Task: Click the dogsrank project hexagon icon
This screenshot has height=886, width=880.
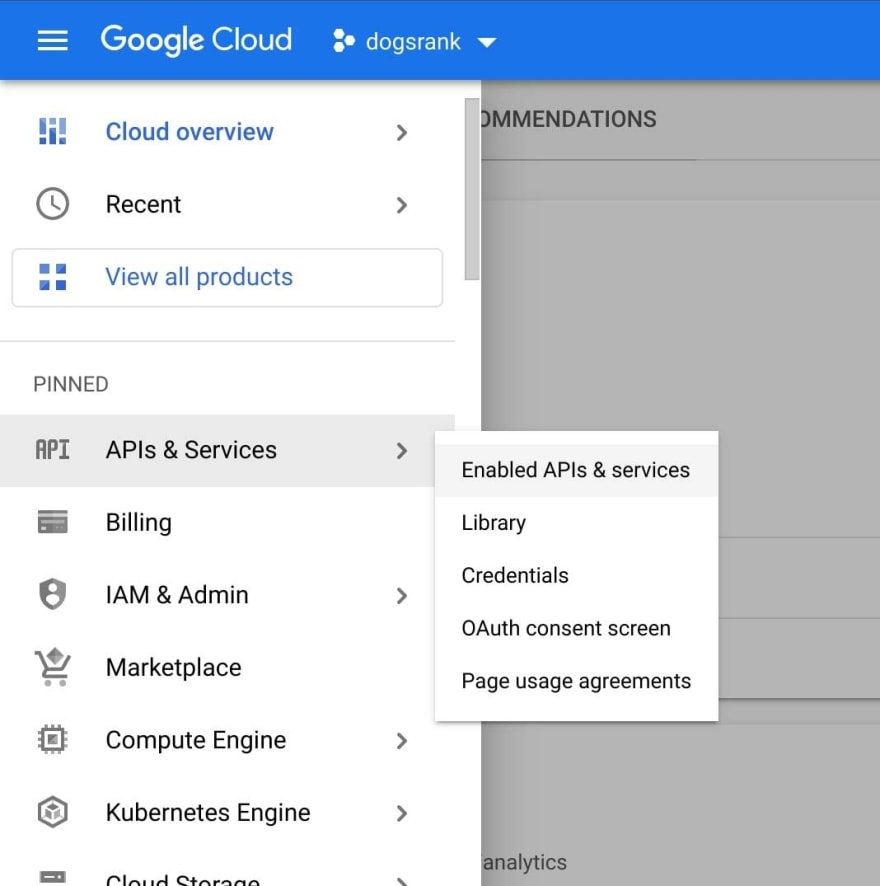Action: point(344,41)
